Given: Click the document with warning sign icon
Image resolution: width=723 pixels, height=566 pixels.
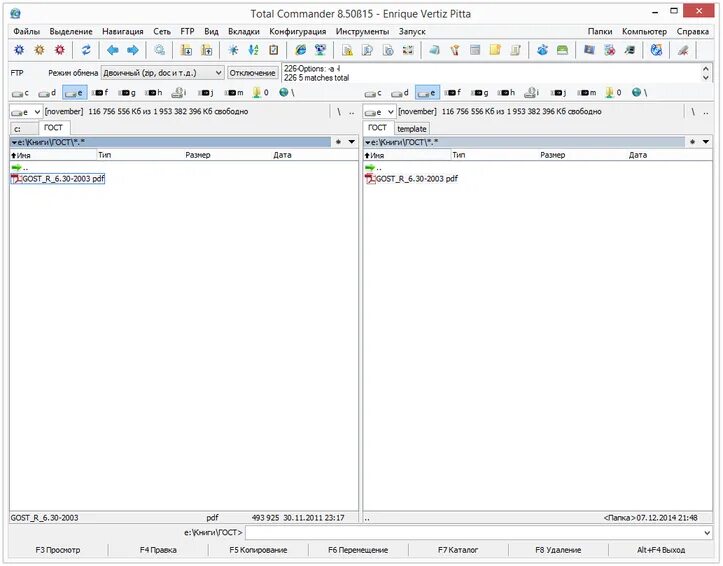Looking at the screenshot, I should pyautogui.click(x=347, y=50).
